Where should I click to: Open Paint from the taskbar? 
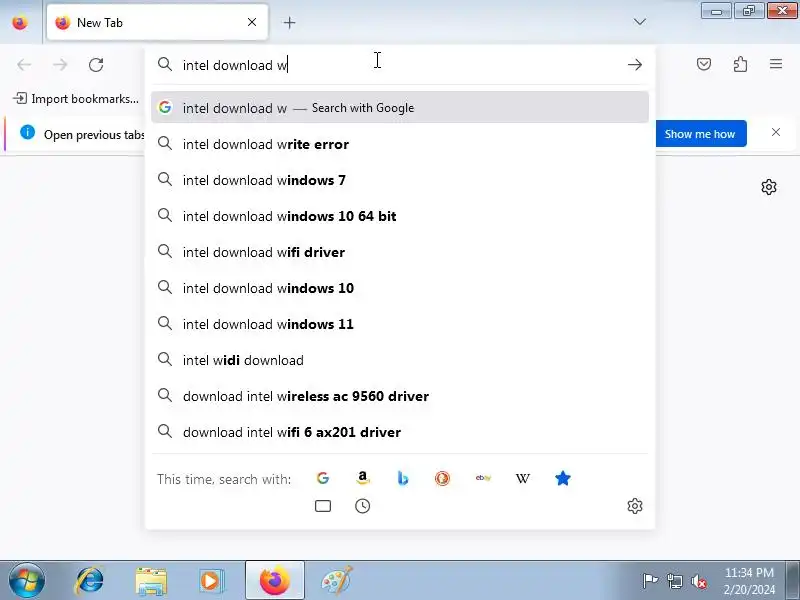click(337, 581)
